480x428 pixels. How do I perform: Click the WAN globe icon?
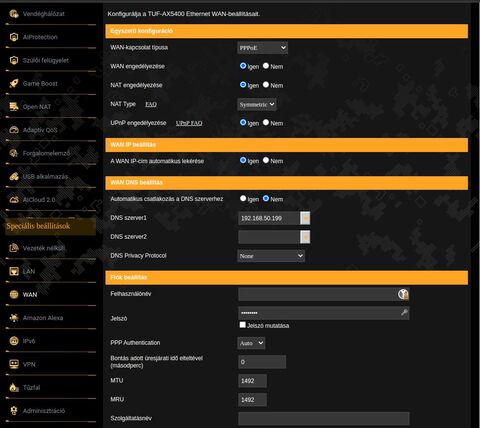(14, 295)
